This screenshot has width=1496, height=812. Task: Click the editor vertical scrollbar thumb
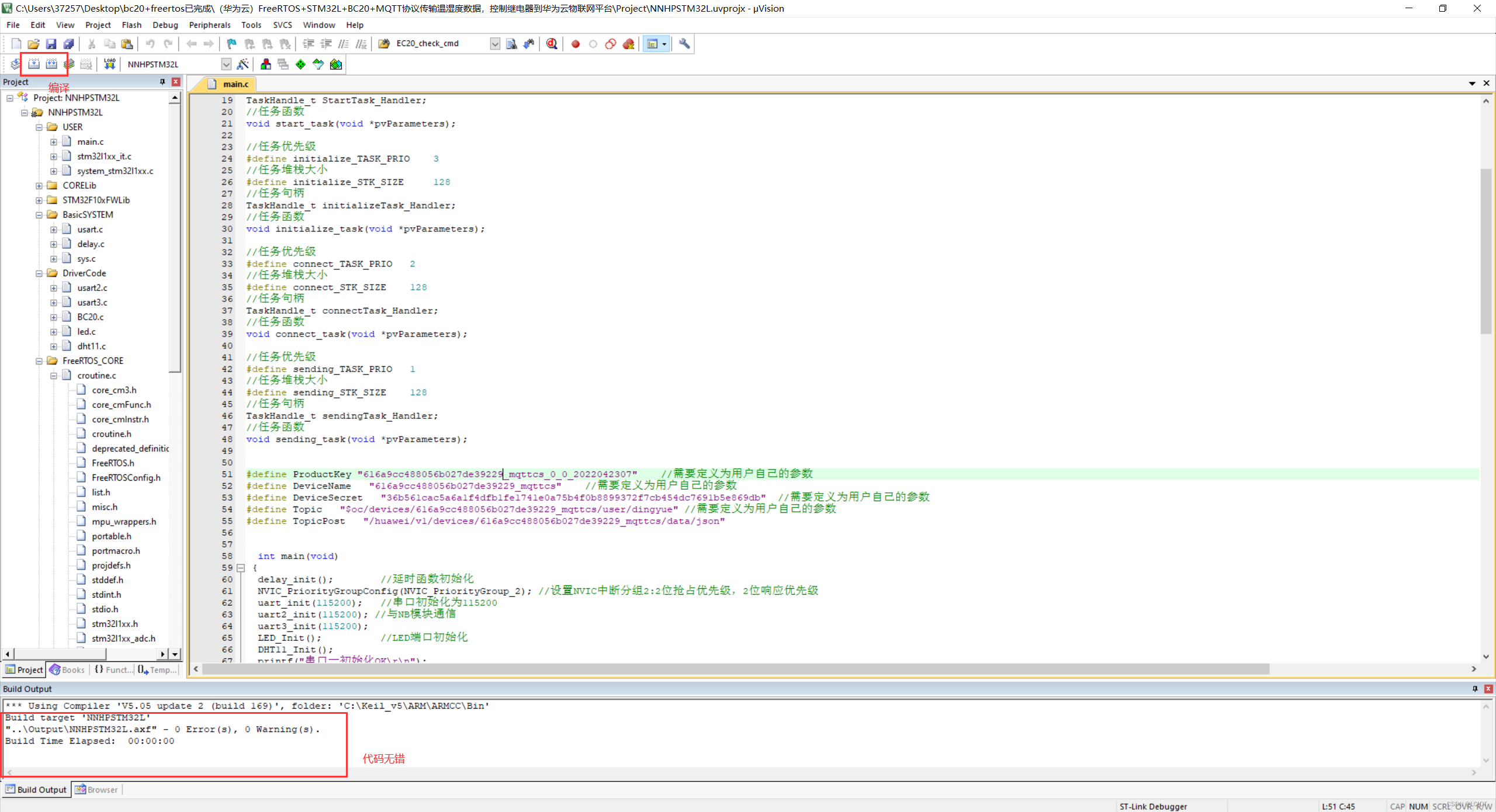click(1485, 251)
